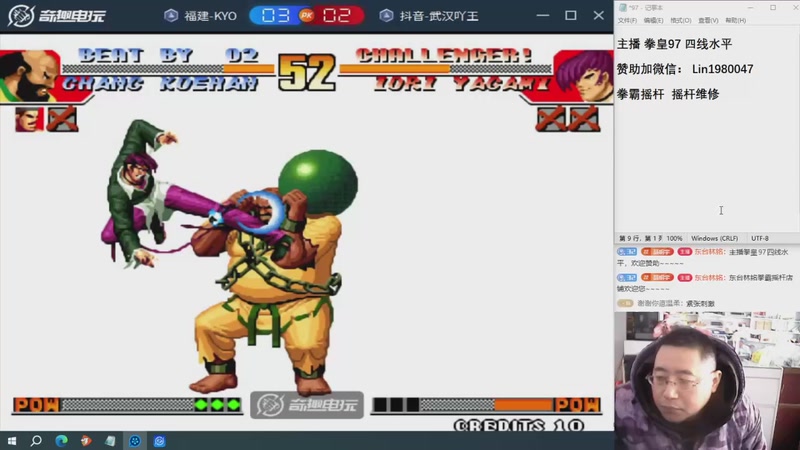Screen dimensions: 800x450
Task: Click the badge icon beside 抖音-武汉吖王
Action: tap(386, 16)
